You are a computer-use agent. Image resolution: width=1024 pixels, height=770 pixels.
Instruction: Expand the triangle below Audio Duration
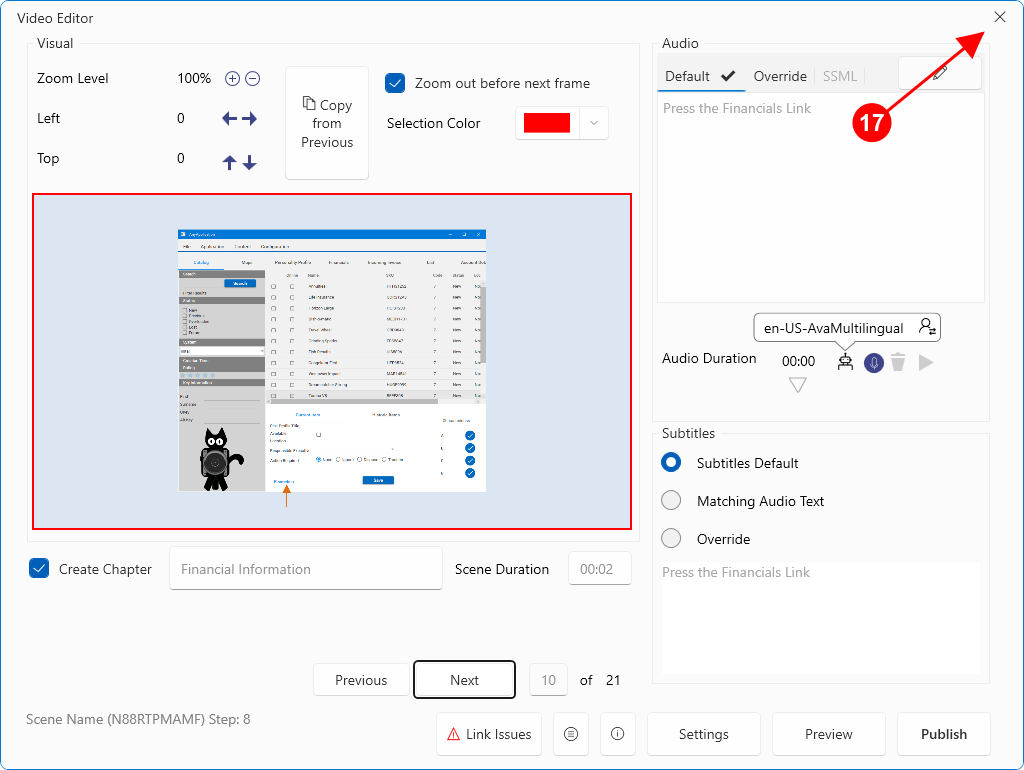[x=797, y=385]
